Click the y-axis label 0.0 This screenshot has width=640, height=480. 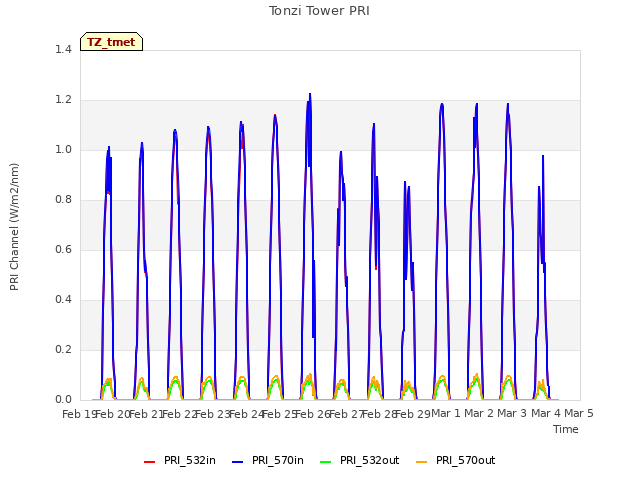tap(63, 400)
